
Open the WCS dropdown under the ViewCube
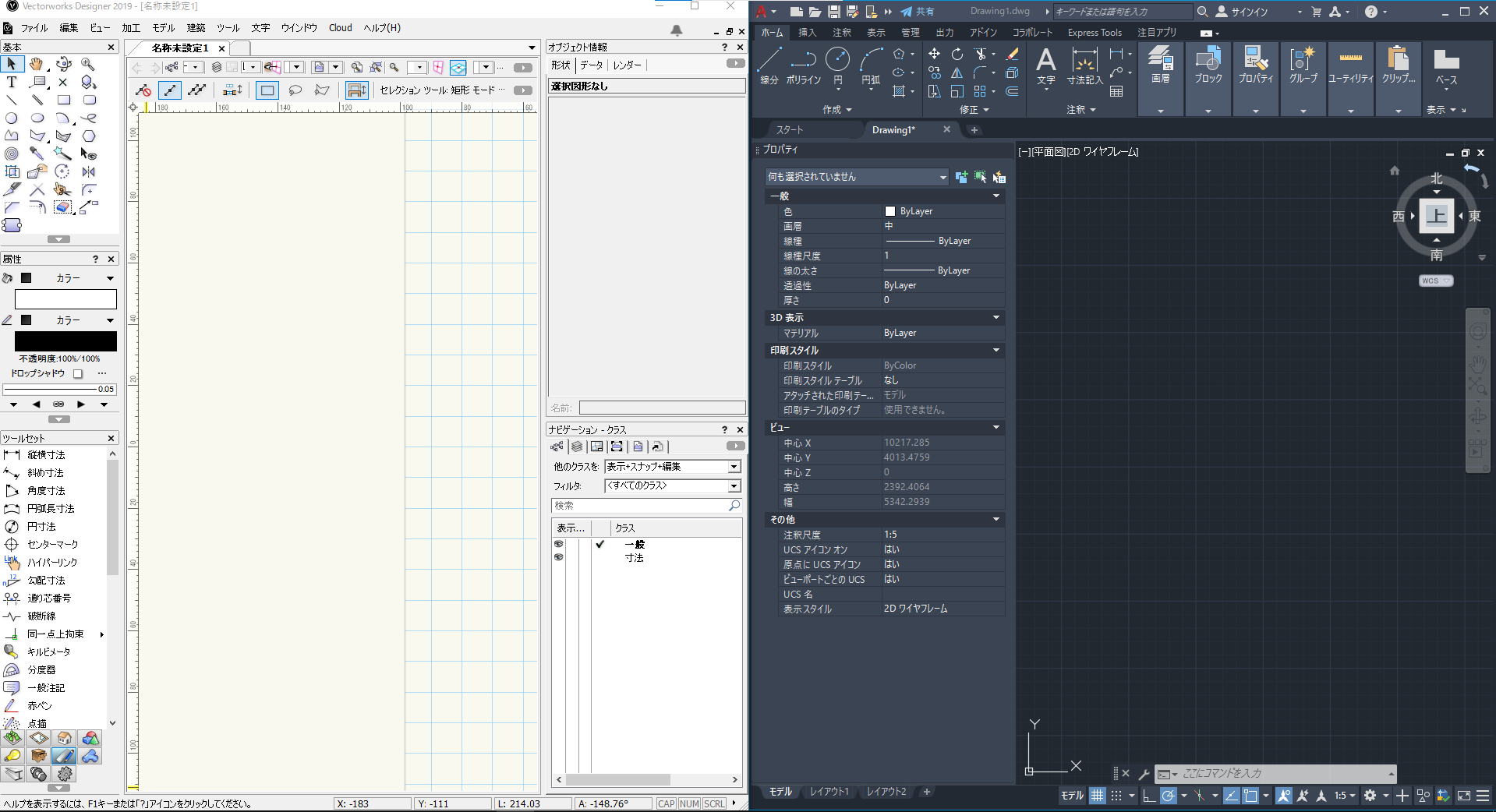coord(1436,281)
